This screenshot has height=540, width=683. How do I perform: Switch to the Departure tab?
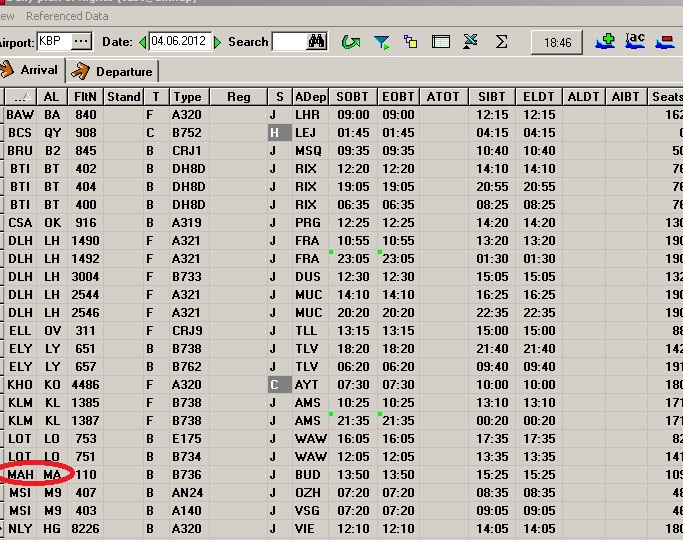pyautogui.click(x=113, y=72)
